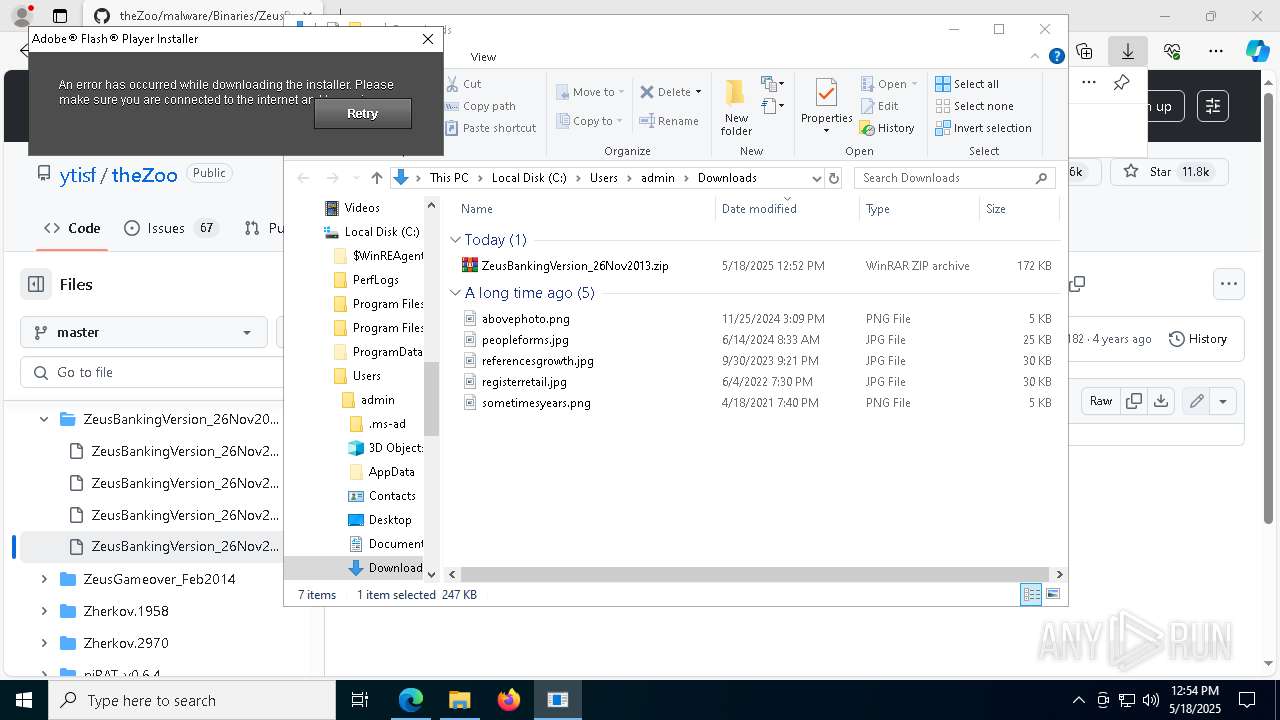The image size is (1280, 720).
Task: Click the Cut ribbon command
Action: tap(463, 84)
